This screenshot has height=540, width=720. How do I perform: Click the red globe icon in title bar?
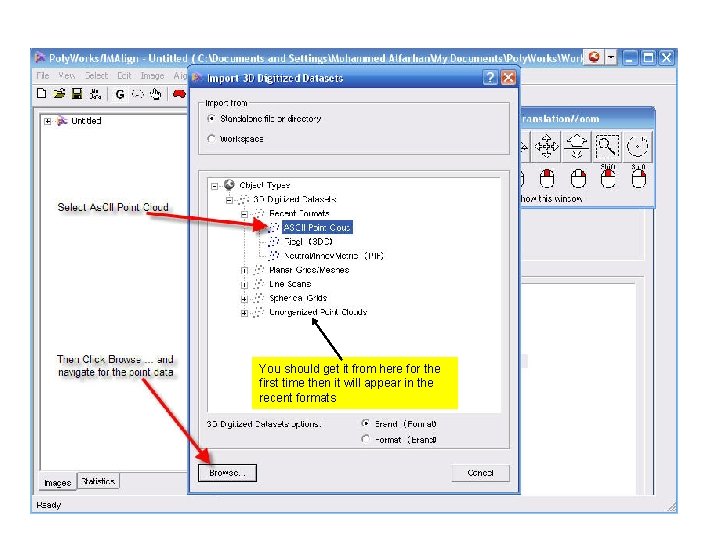594,57
